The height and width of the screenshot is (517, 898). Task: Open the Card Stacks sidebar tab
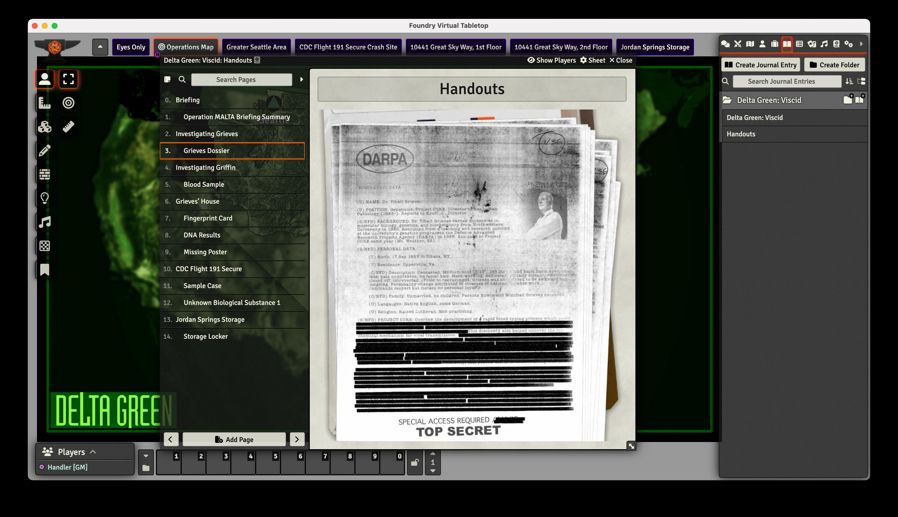click(812, 44)
